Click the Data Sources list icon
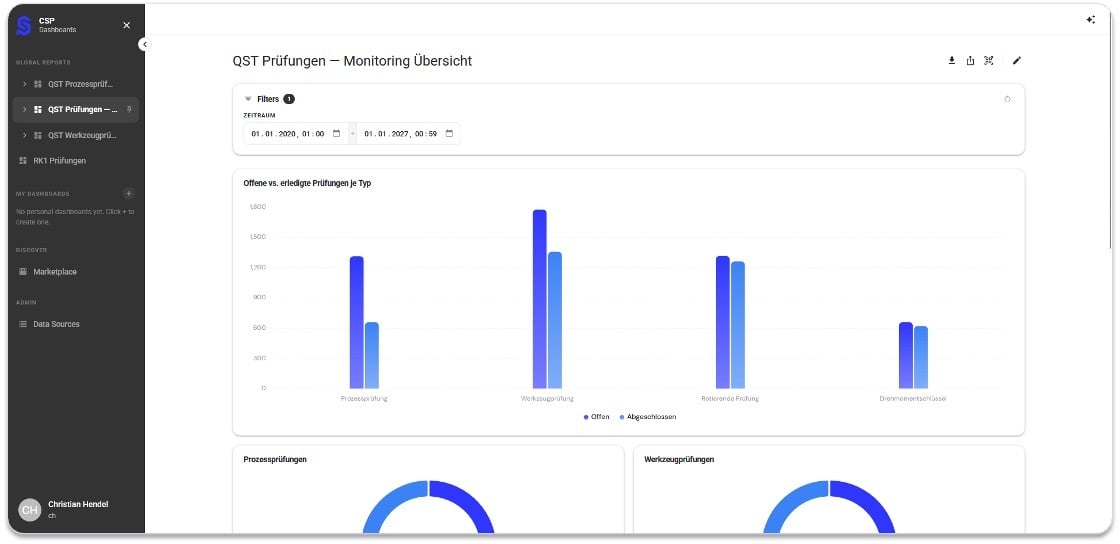The image size is (1120, 544). (23, 324)
